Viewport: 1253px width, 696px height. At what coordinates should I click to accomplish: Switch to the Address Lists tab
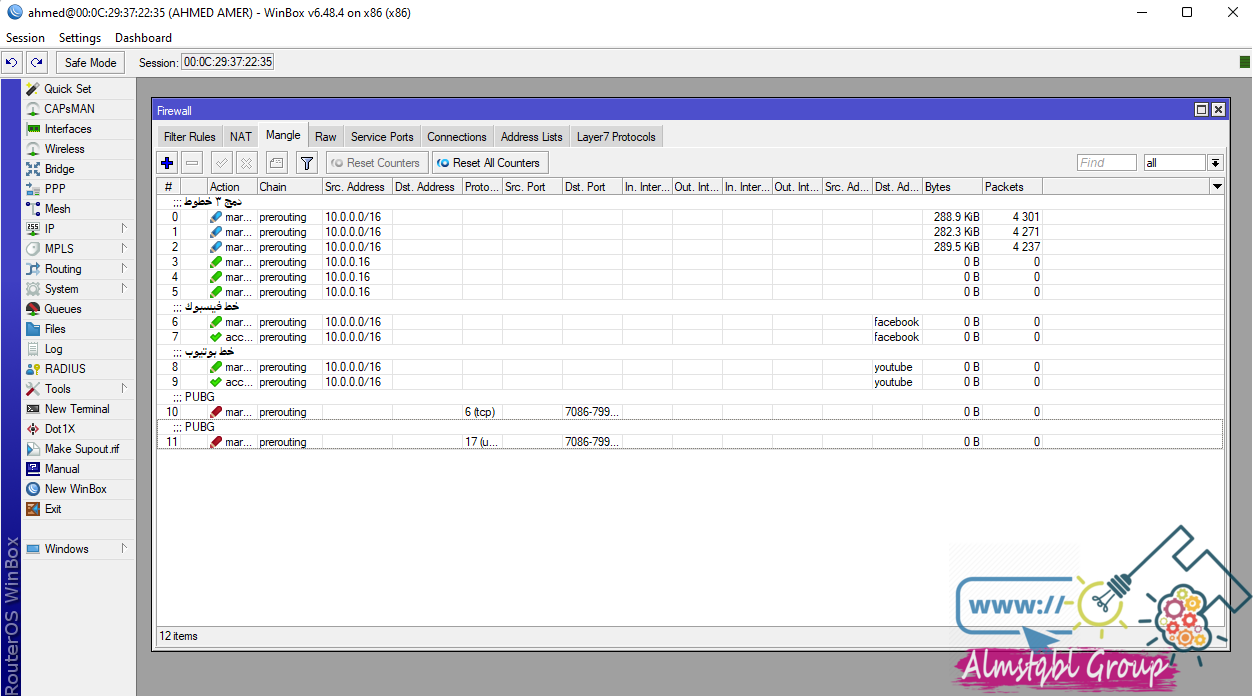click(531, 137)
